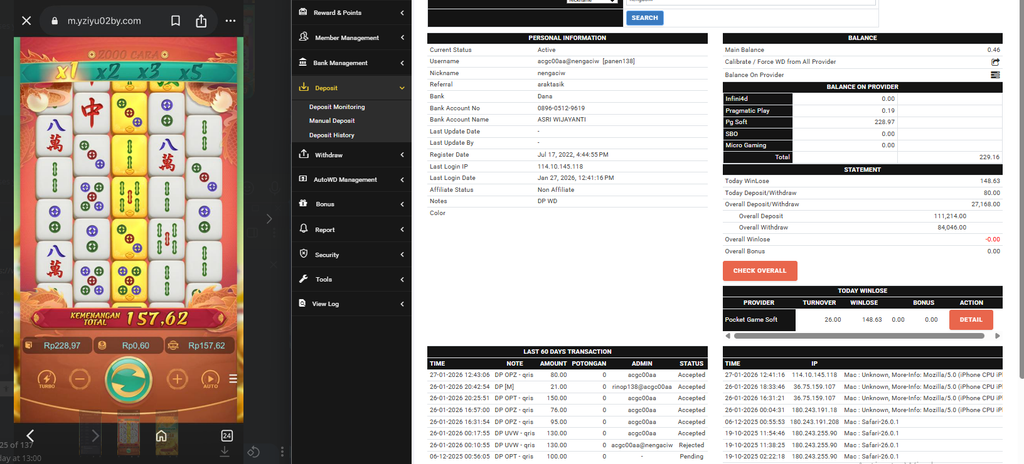
Task: Click the rotate icon below the image viewer
Action: click(x=254, y=452)
